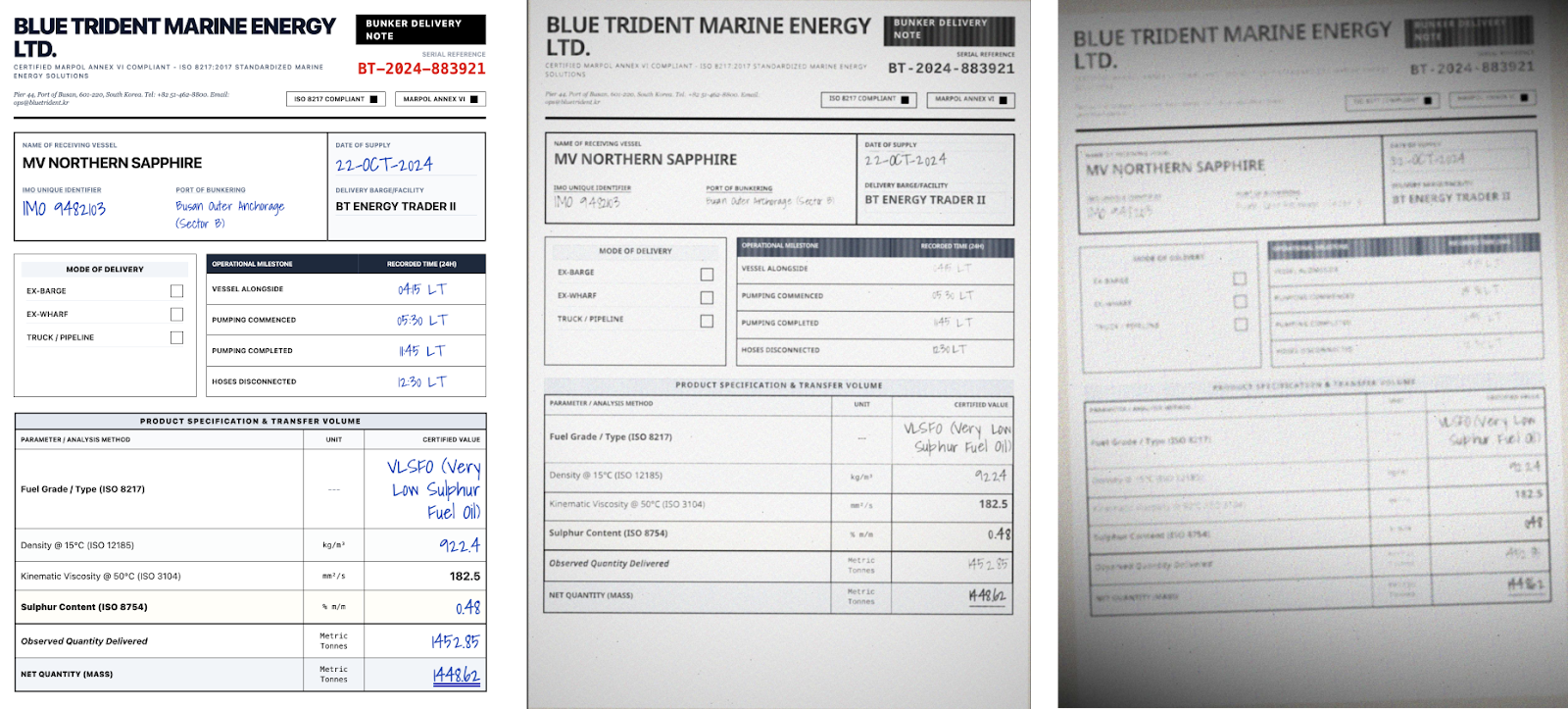This screenshot has height=709, width=1568.
Task: Click MARPOL ANNEX VI box in the color original
Action: click(x=440, y=99)
